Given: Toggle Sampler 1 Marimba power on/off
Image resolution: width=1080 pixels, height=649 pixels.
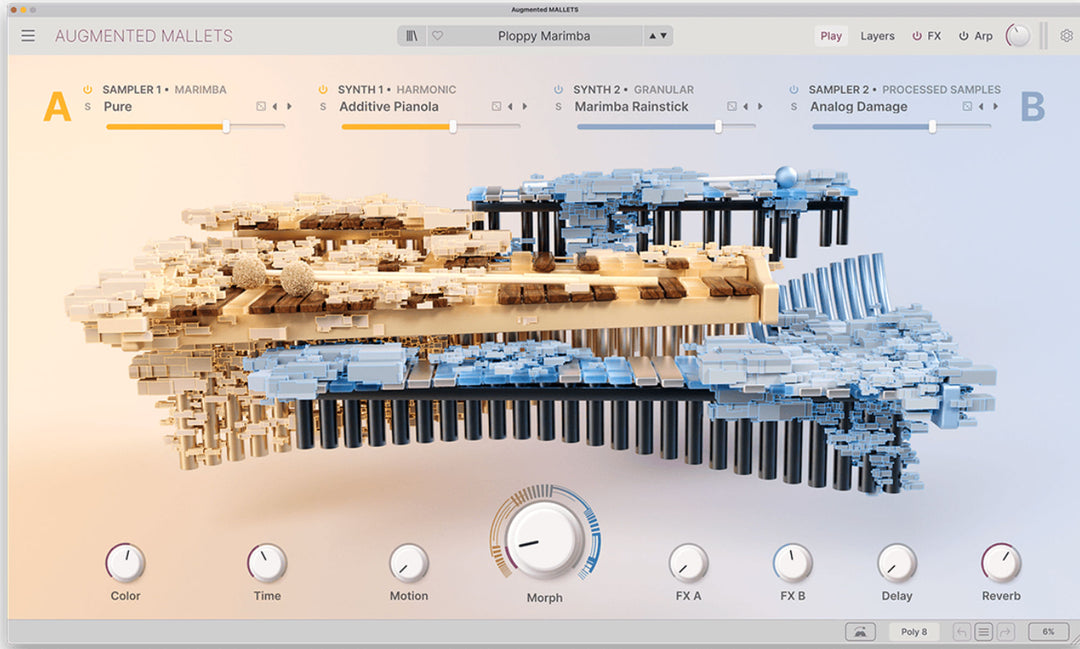Looking at the screenshot, I should pyautogui.click(x=87, y=90).
